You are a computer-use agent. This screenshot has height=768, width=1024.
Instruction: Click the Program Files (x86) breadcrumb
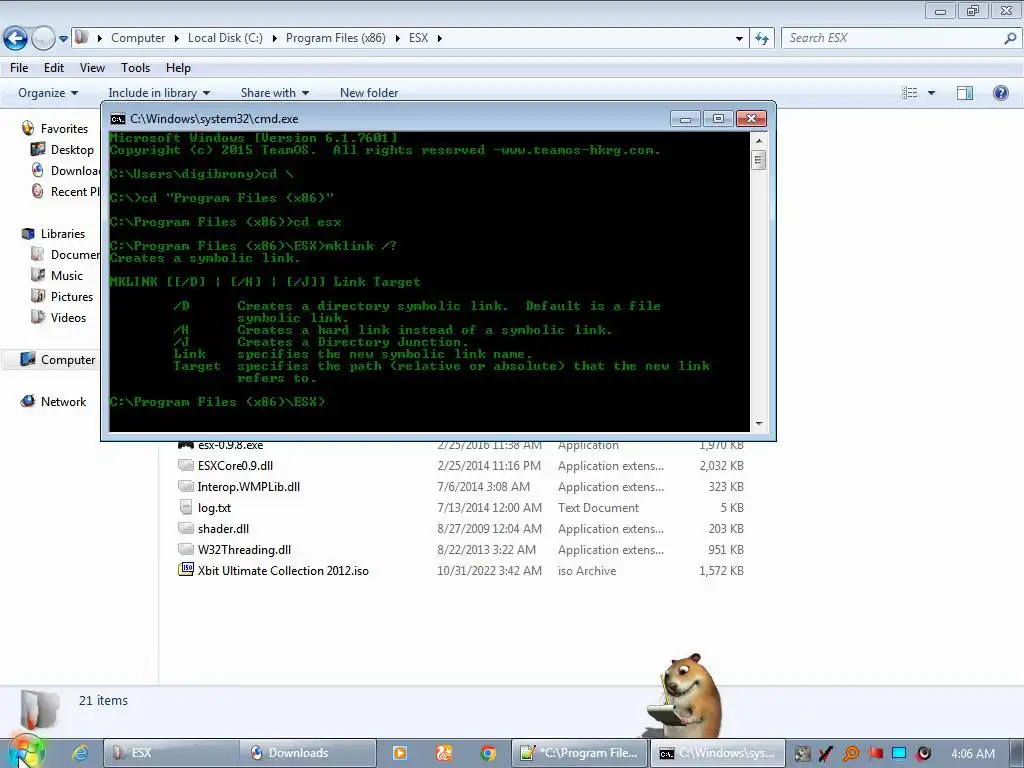(336, 38)
